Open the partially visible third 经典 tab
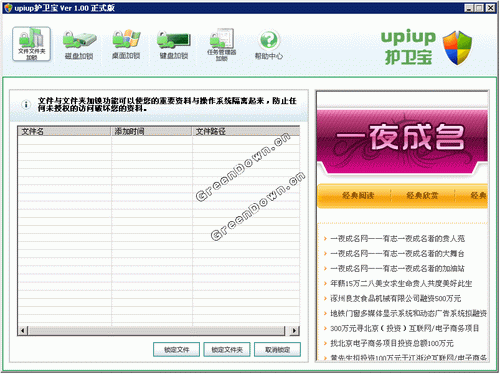 coord(478,196)
